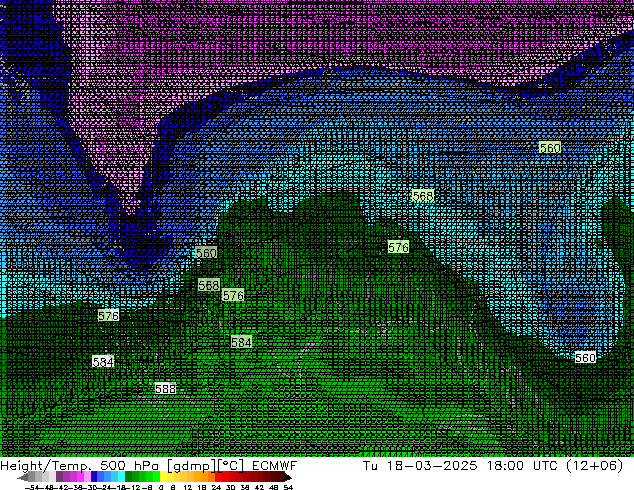
Task: Click the '18-03-2025' date text
Action: pos(432,465)
